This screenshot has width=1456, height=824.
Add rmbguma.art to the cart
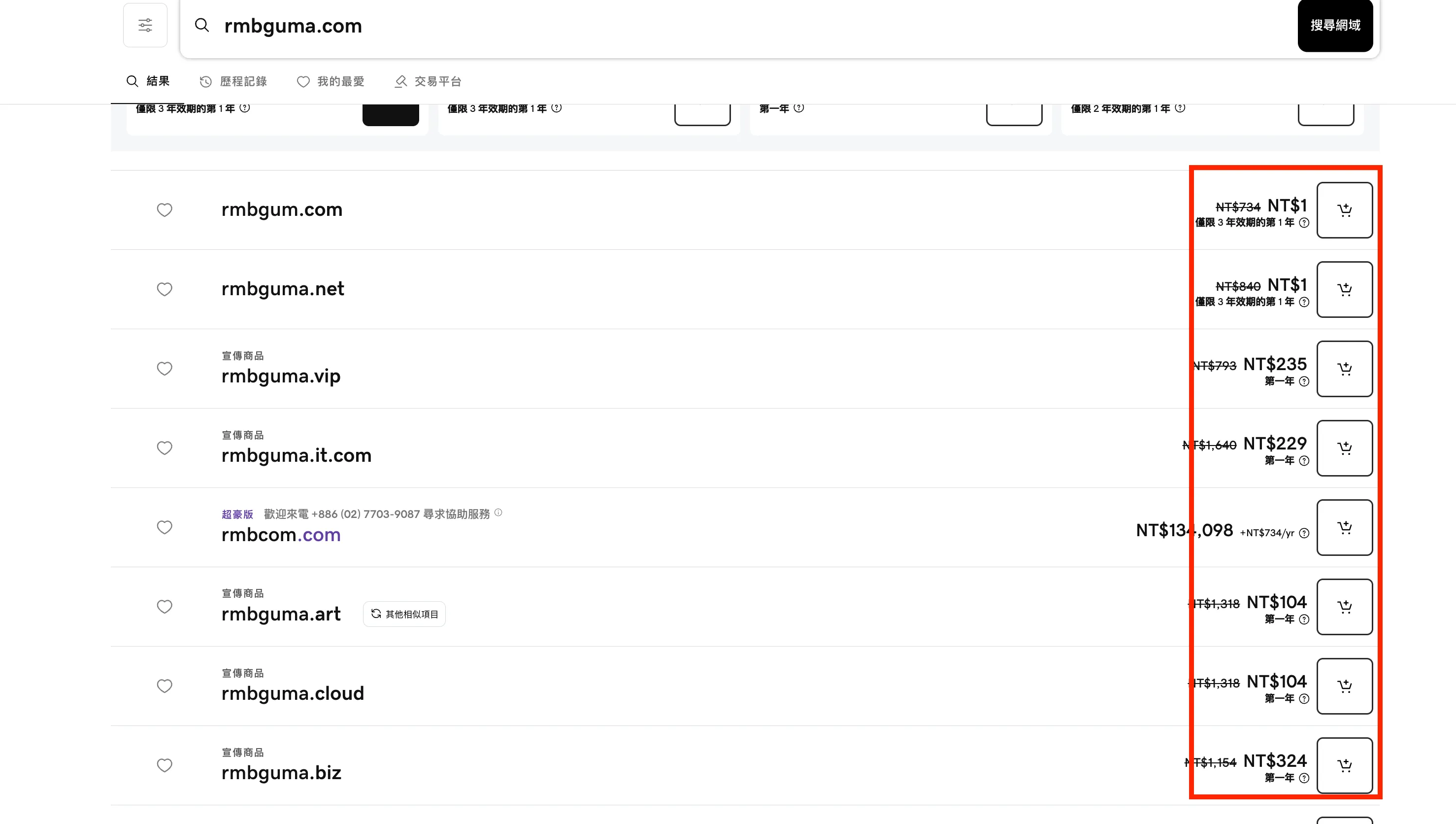tap(1344, 606)
